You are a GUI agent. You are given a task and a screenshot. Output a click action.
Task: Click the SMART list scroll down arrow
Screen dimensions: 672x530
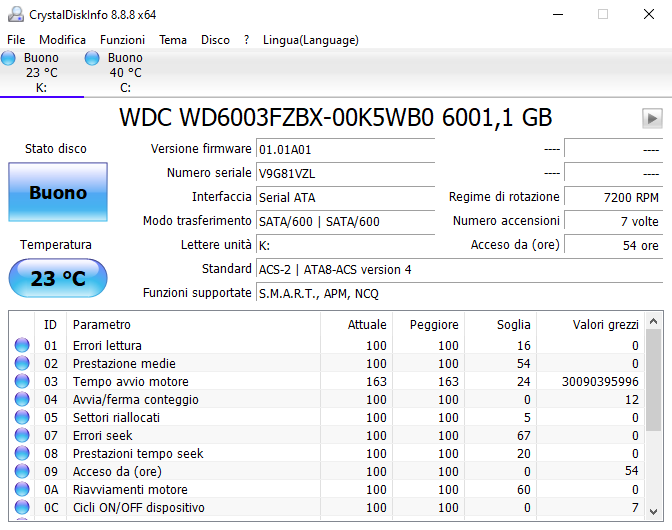(x=654, y=512)
